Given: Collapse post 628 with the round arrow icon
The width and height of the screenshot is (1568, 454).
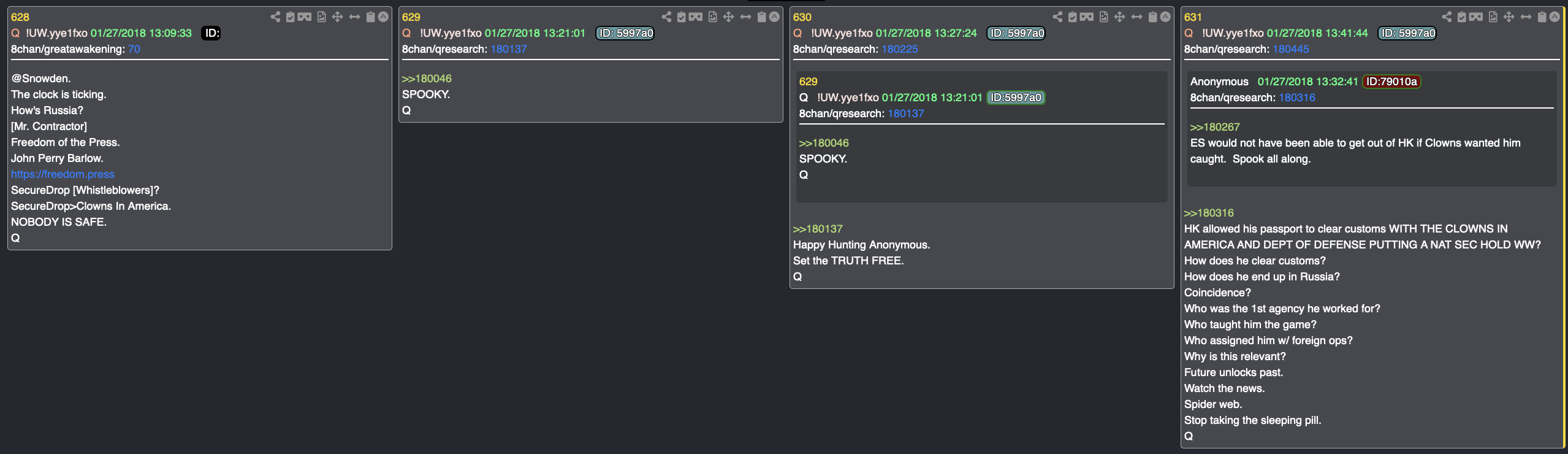Looking at the screenshot, I should pyautogui.click(x=383, y=17).
